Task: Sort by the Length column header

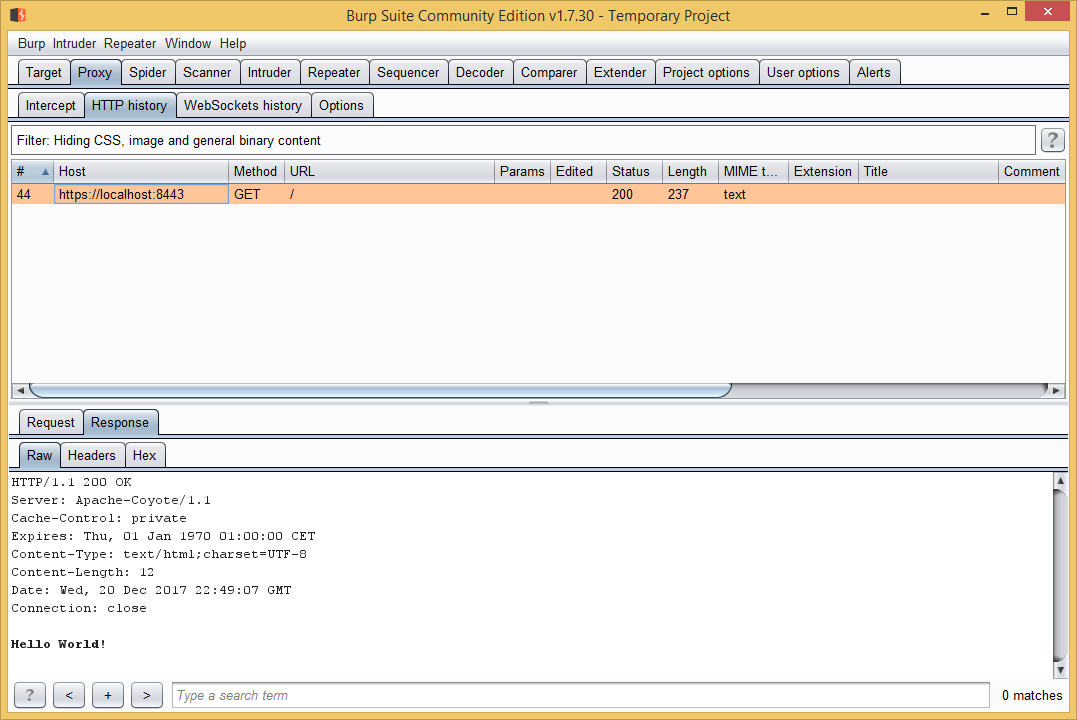Action: (x=690, y=172)
